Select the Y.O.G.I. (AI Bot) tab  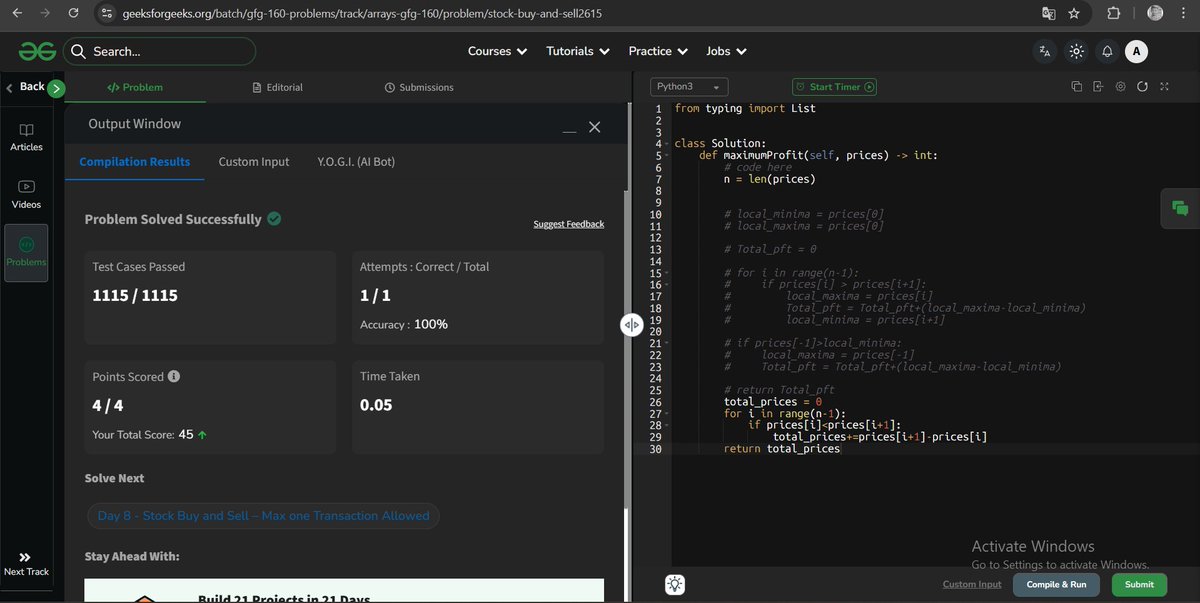pyautogui.click(x=356, y=161)
